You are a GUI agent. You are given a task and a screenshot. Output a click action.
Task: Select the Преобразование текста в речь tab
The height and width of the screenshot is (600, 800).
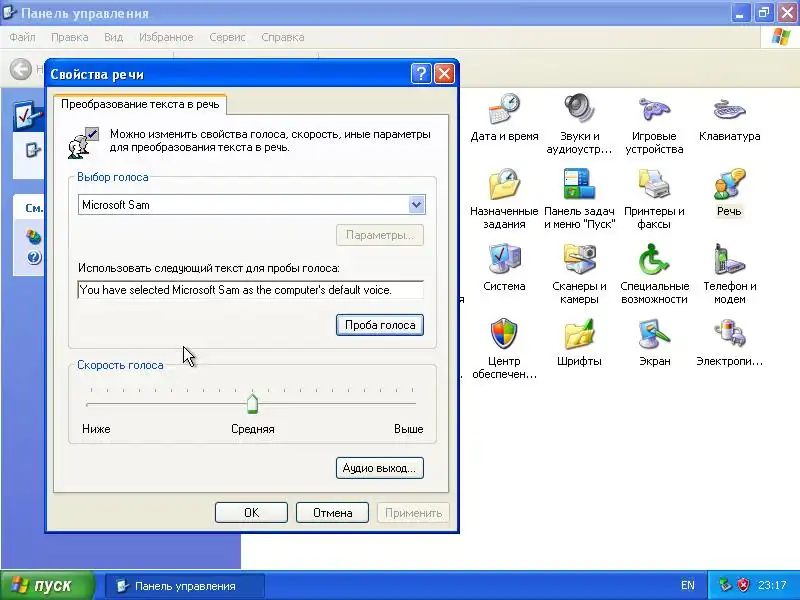coord(140,104)
